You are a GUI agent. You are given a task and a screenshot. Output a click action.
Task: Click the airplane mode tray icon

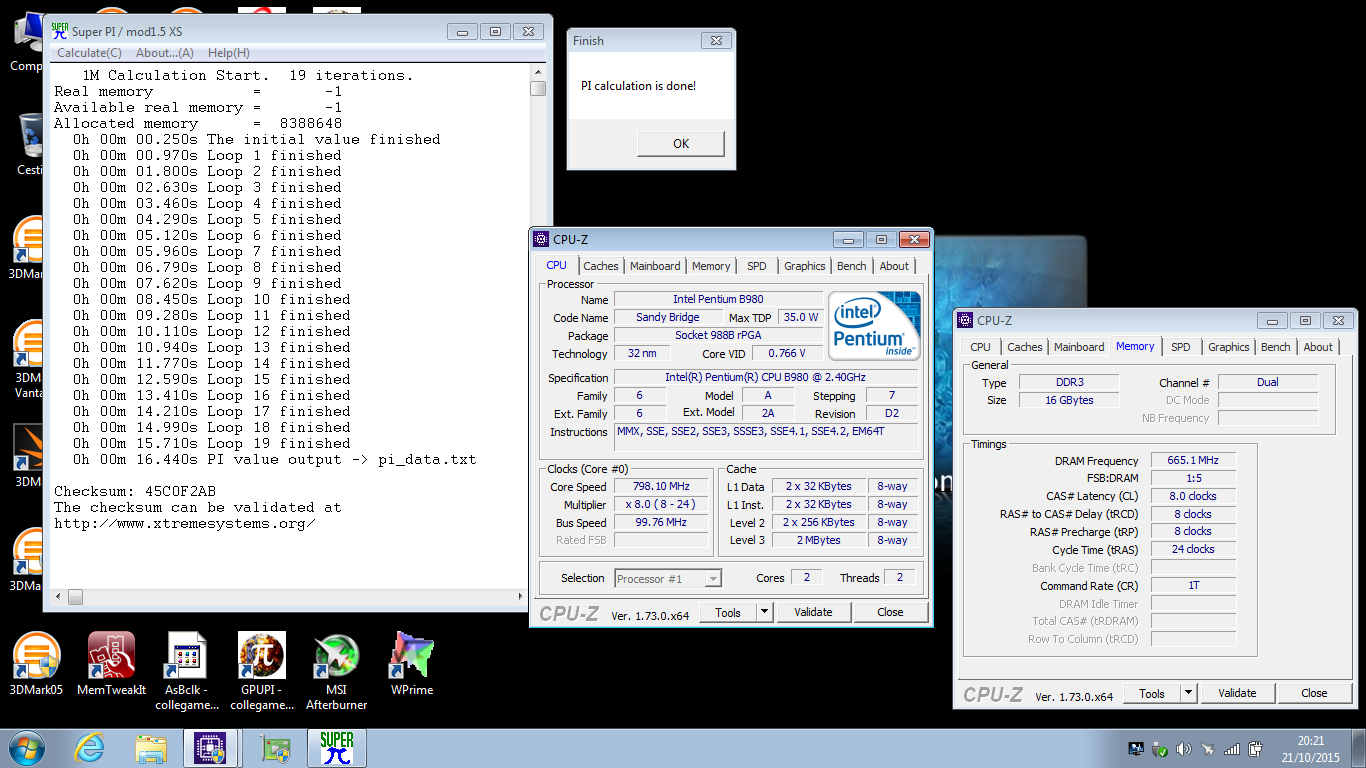pyautogui.click(x=1208, y=748)
